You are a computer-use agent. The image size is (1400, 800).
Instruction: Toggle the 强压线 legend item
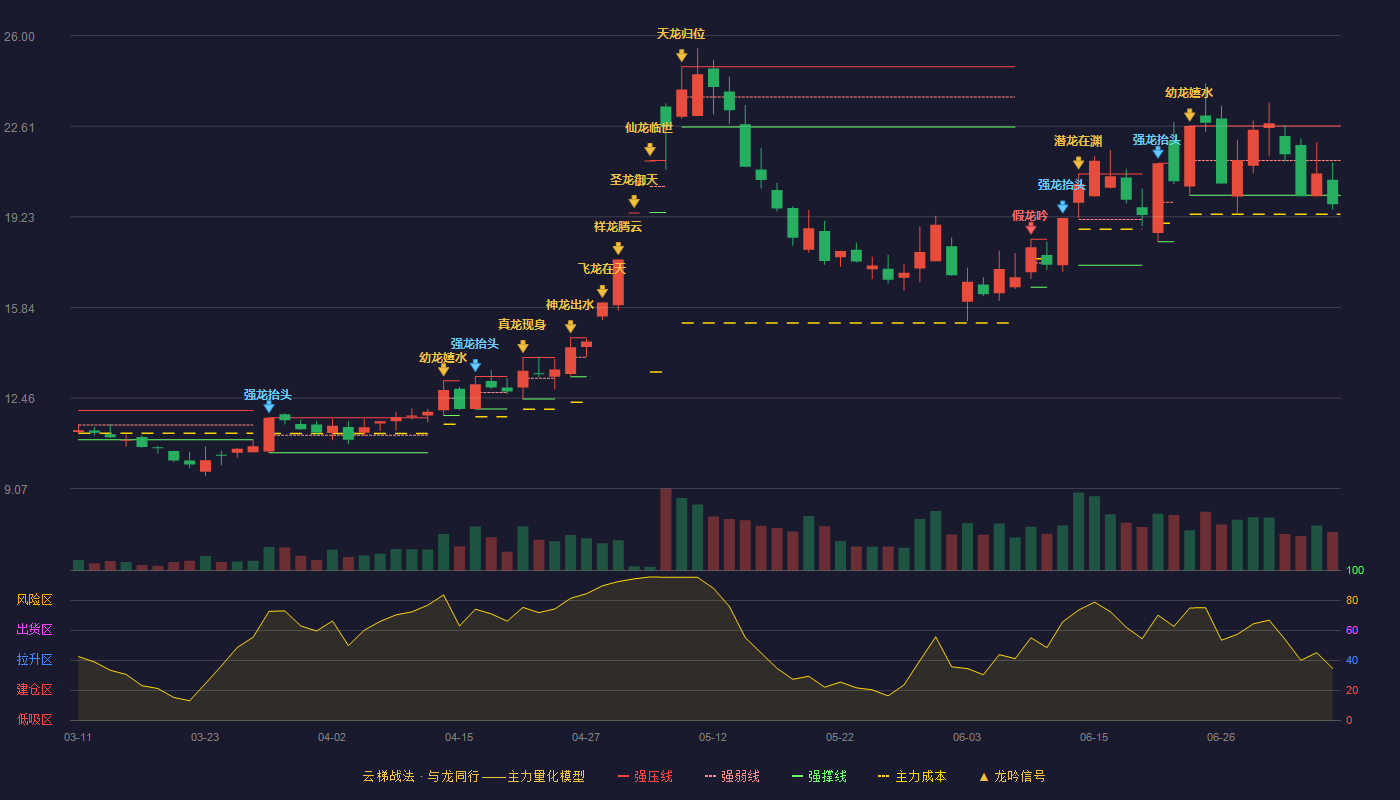[645, 776]
